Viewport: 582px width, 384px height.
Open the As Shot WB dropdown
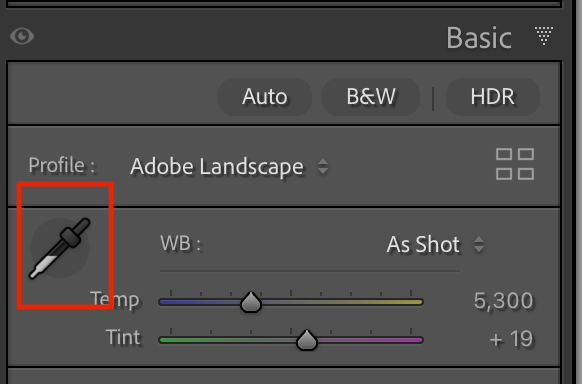point(435,244)
